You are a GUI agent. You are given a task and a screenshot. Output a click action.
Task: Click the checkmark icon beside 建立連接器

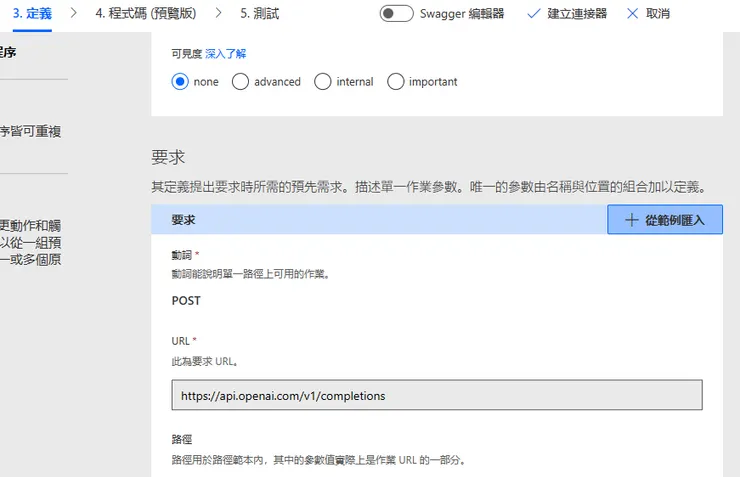pyautogui.click(x=533, y=14)
